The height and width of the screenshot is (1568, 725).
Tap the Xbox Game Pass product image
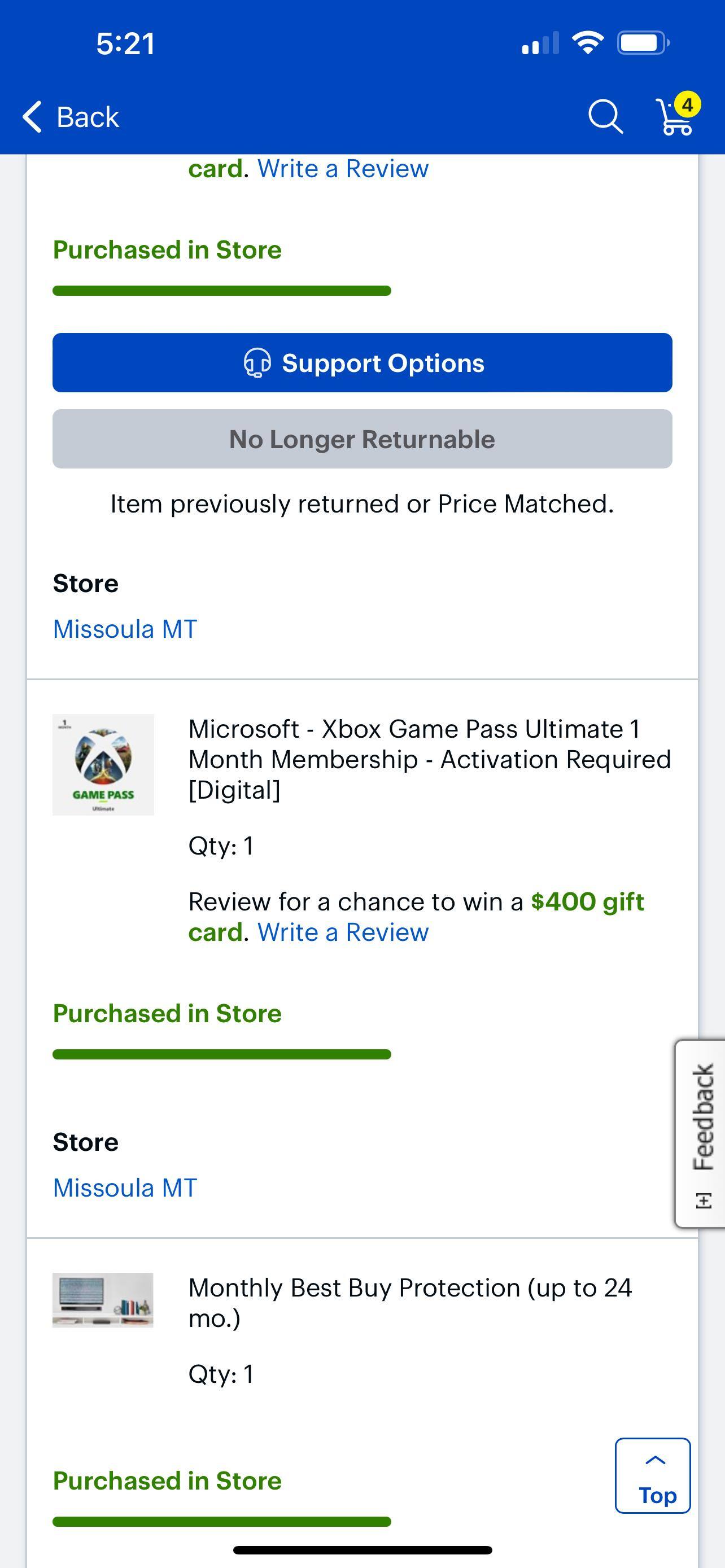pos(103,764)
